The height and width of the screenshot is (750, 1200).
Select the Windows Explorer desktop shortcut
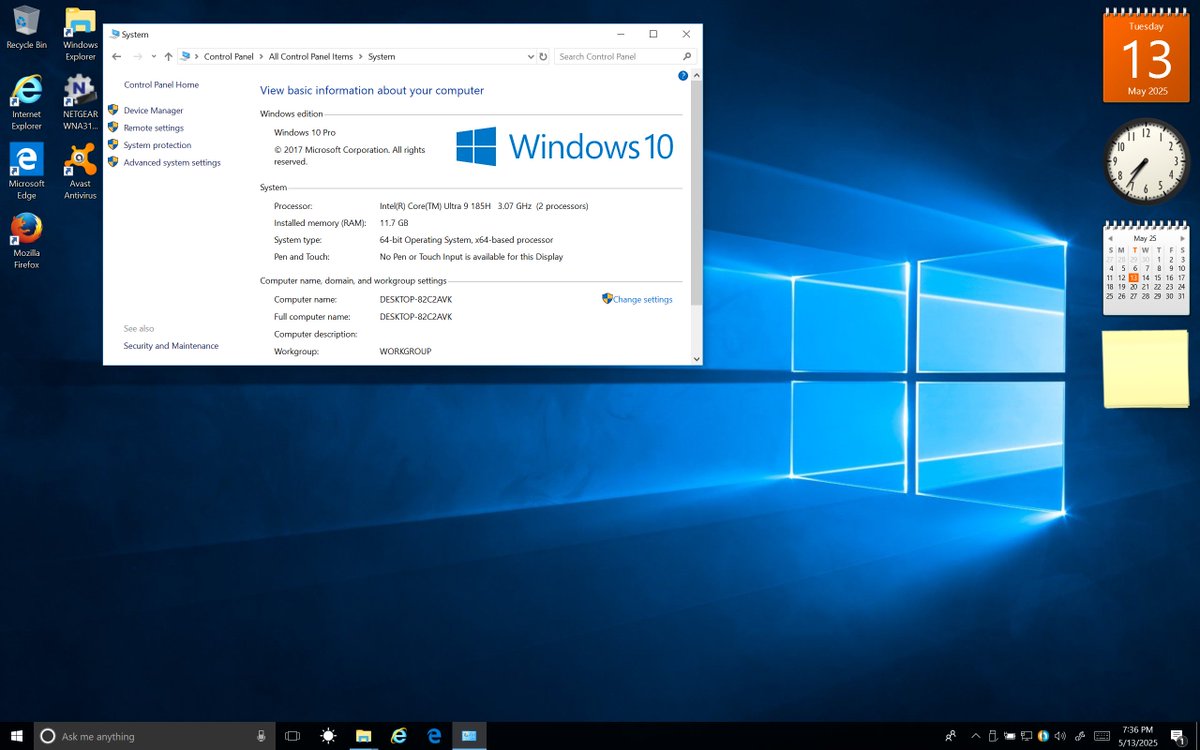[x=80, y=33]
